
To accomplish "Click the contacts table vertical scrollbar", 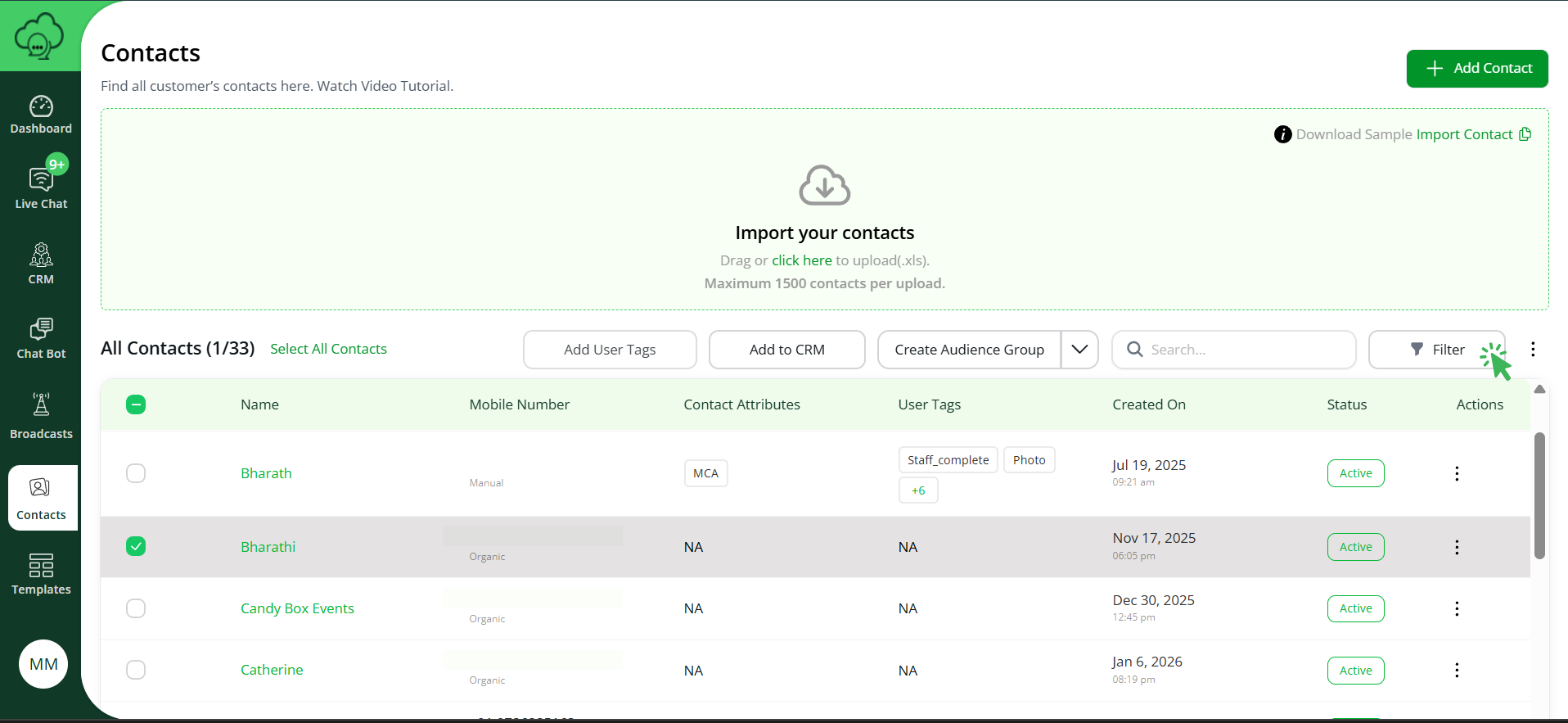I will [1539, 495].
